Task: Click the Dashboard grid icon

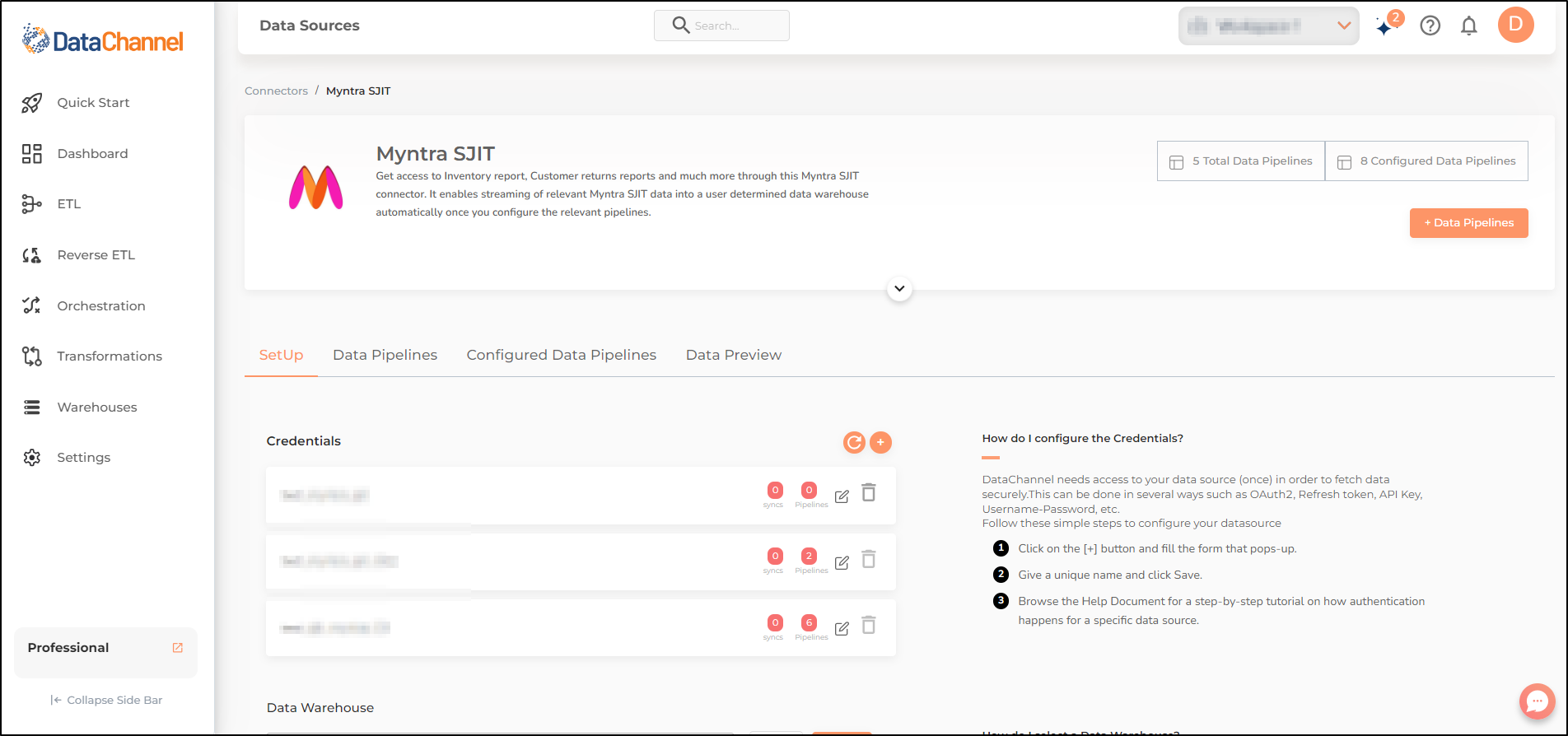Action: tap(31, 154)
